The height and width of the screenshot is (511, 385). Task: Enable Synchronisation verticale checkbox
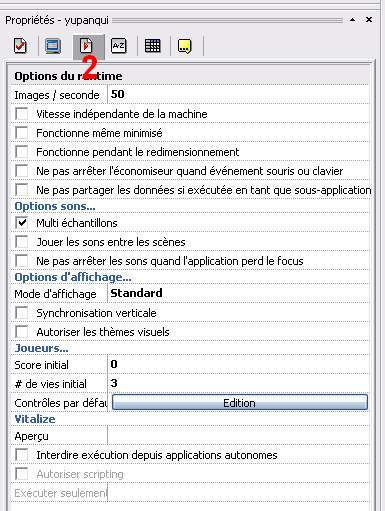(22, 313)
